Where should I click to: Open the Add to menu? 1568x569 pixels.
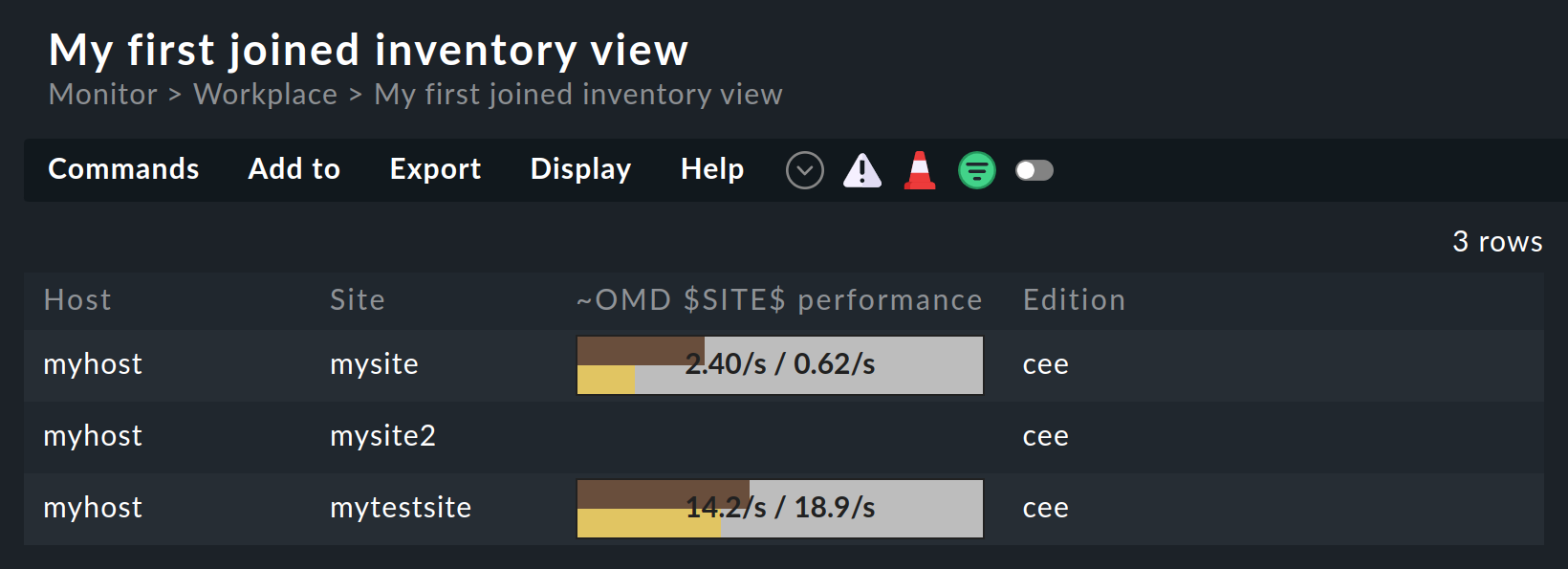[x=294, y=169]
